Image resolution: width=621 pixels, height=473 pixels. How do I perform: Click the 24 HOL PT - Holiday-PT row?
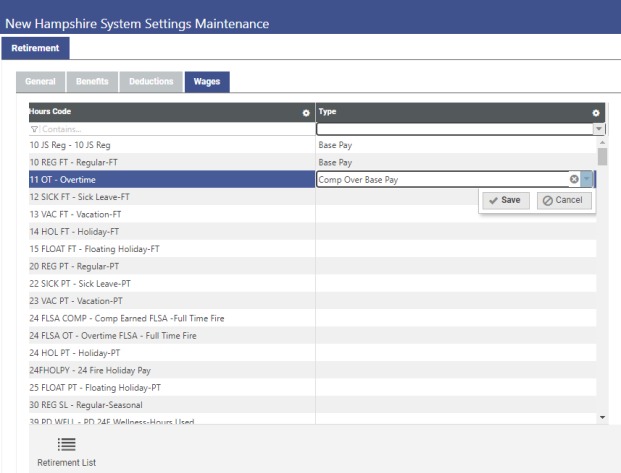[170, 353]
